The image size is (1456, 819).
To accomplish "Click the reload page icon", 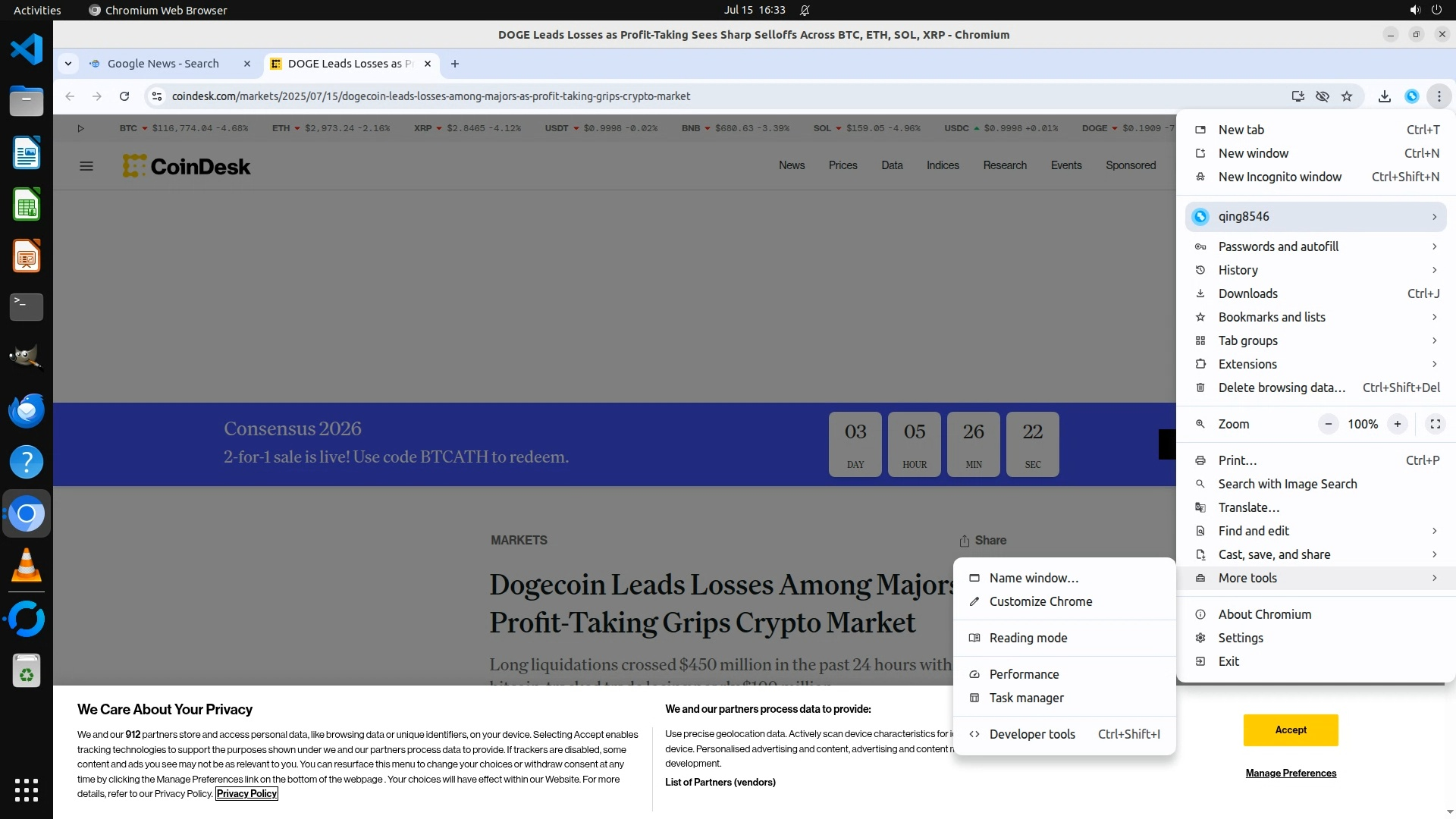I will (x=124, y=96).
